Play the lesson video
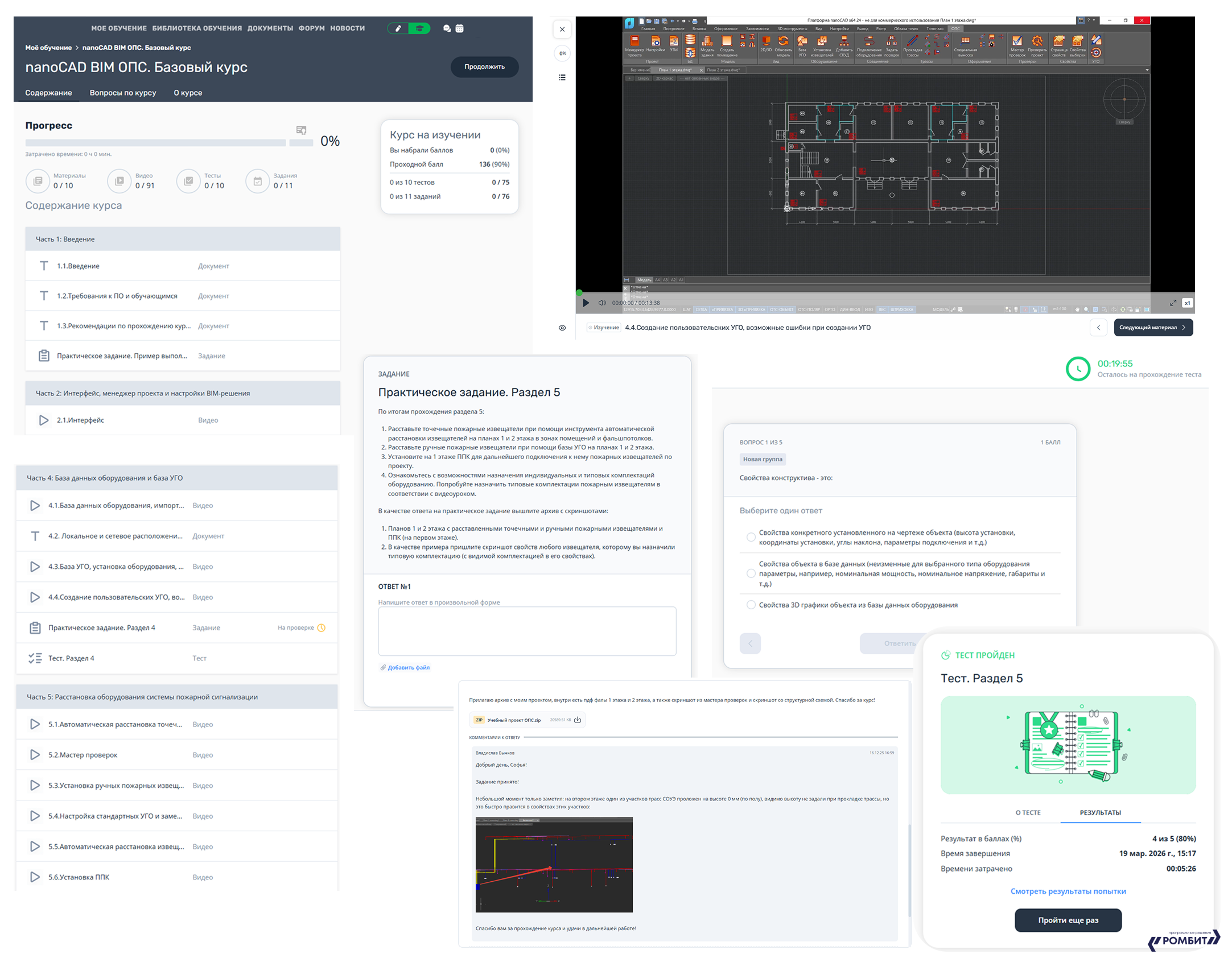1232x958 pixels. (586, 303)
